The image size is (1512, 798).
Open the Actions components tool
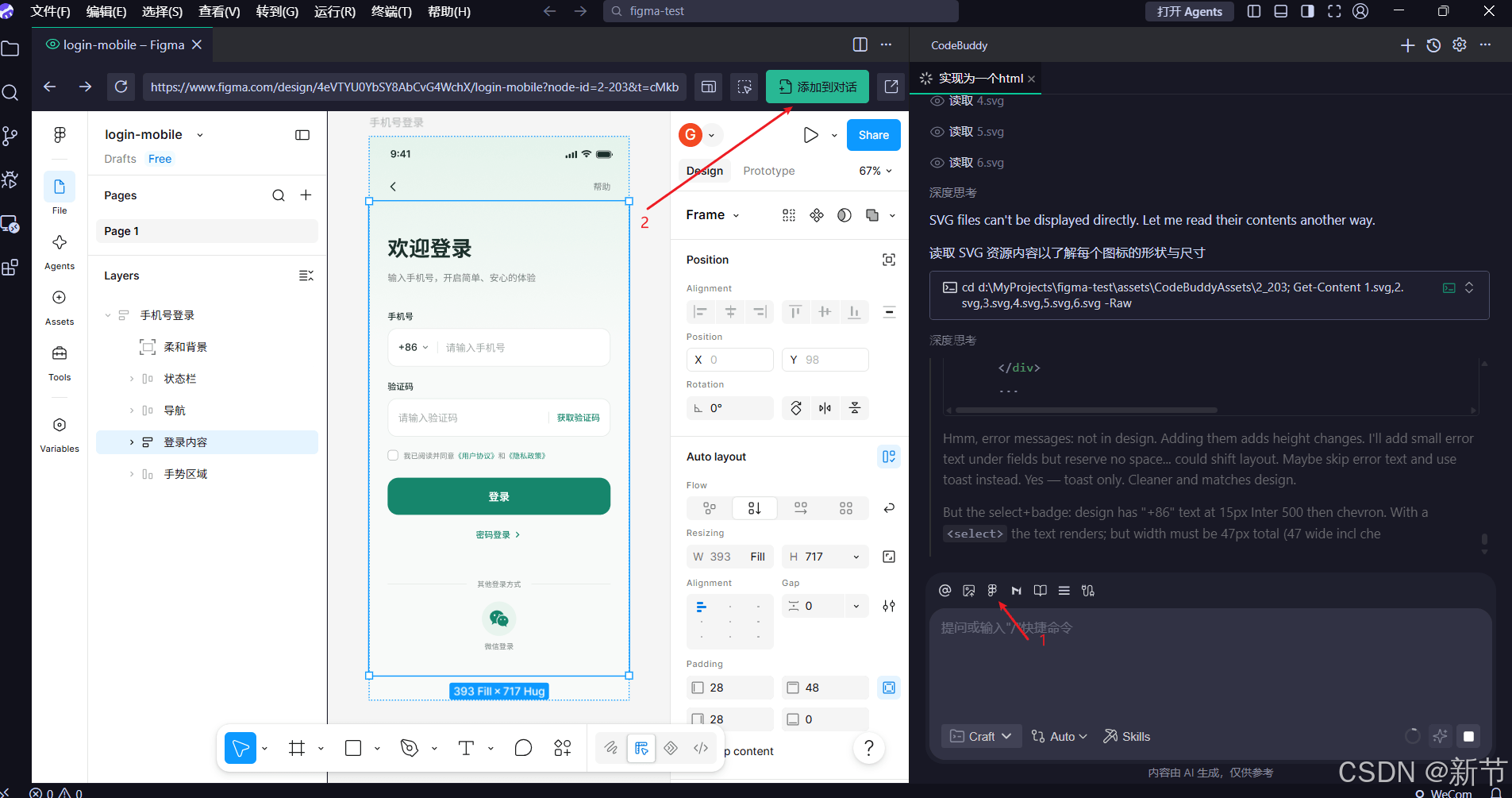[563, 748]
